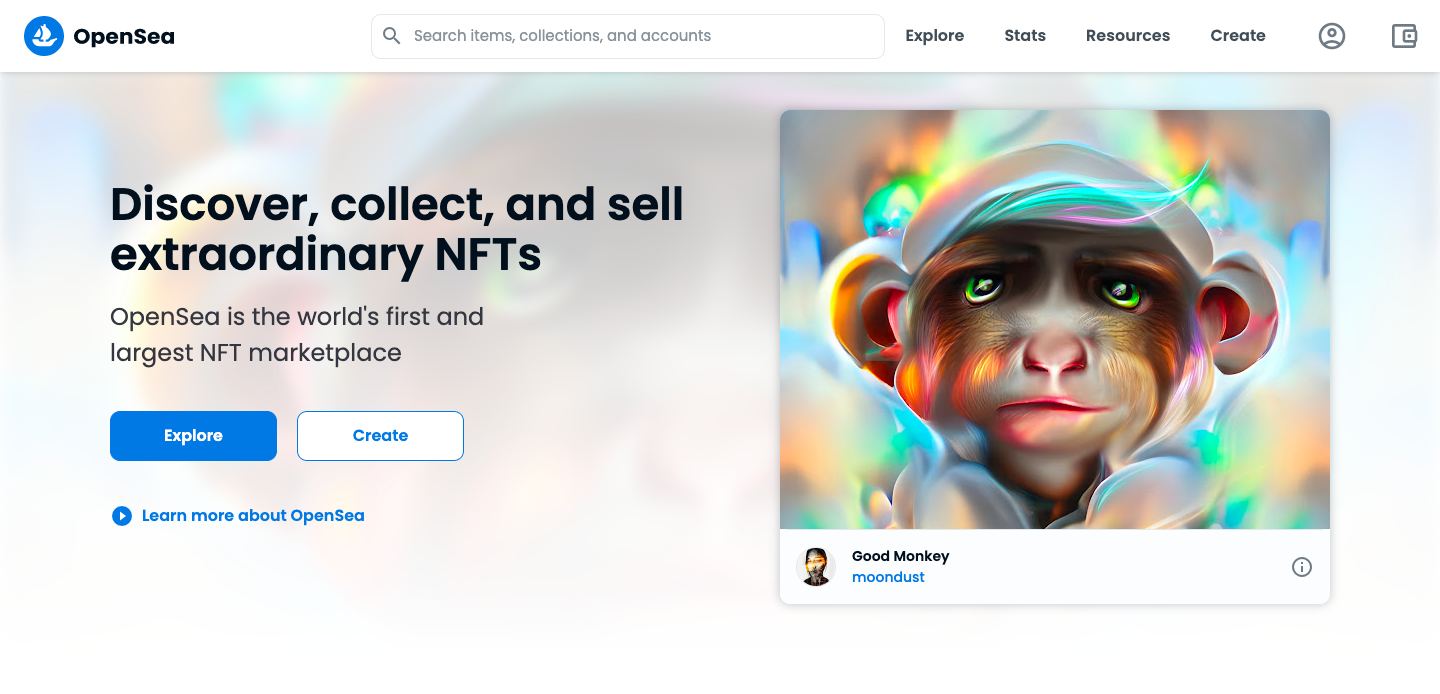Screen dimensions: 1440x694
Task: Click the play circle icon beside Learn more
Action: point(122,516)
